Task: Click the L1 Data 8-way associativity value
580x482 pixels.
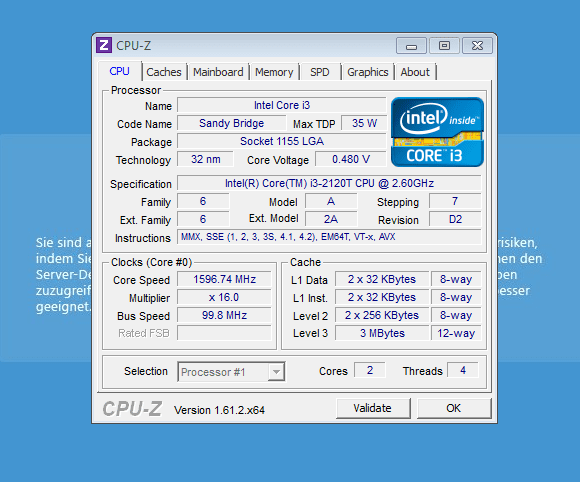Action: click(456, 279)
